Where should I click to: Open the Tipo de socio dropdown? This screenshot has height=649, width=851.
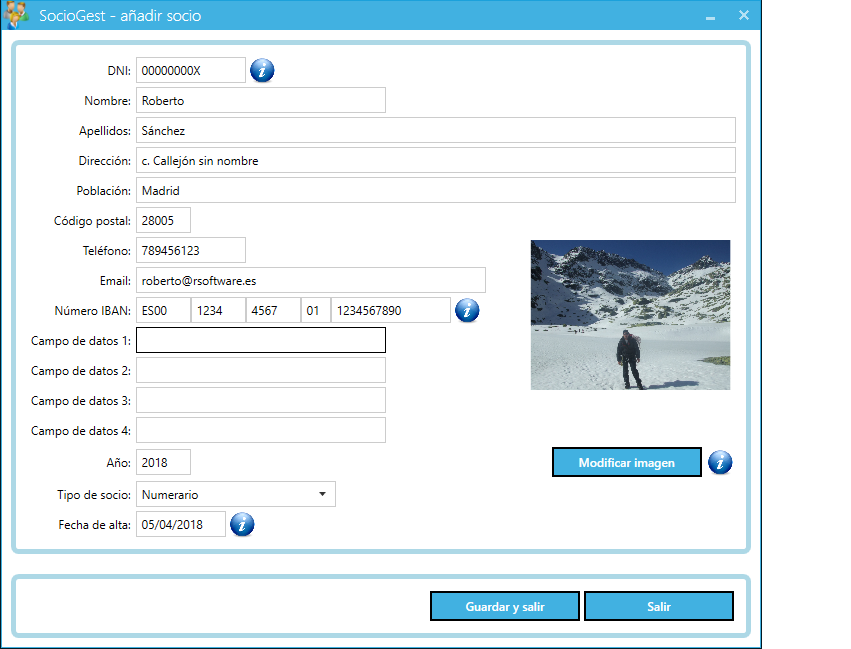[x=236, y=494]
